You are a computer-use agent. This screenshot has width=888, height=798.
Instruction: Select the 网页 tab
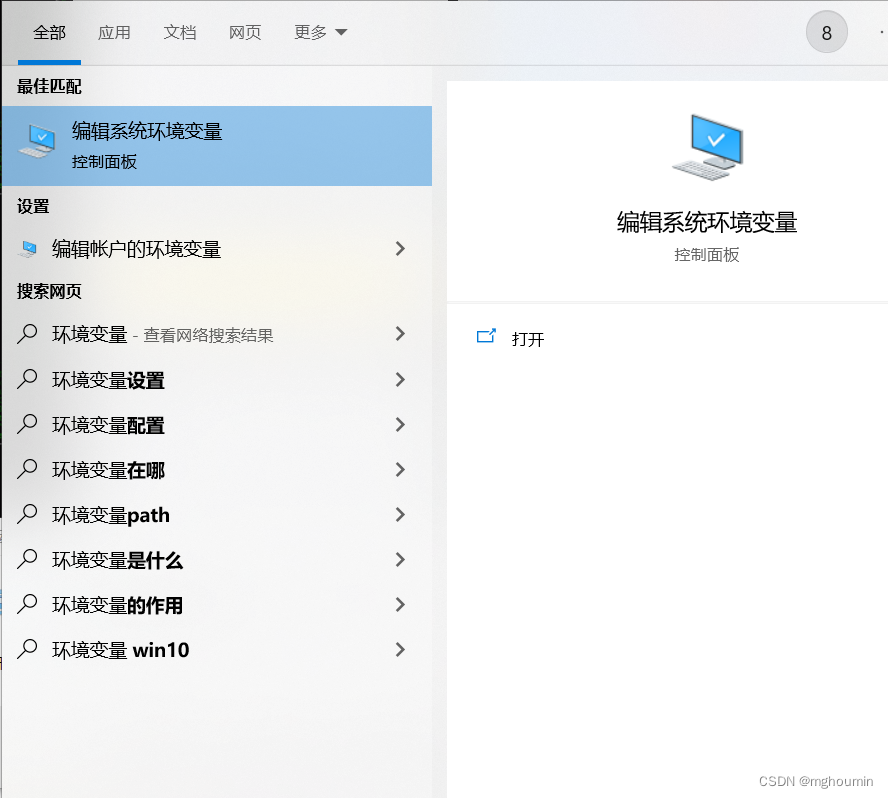245,31
